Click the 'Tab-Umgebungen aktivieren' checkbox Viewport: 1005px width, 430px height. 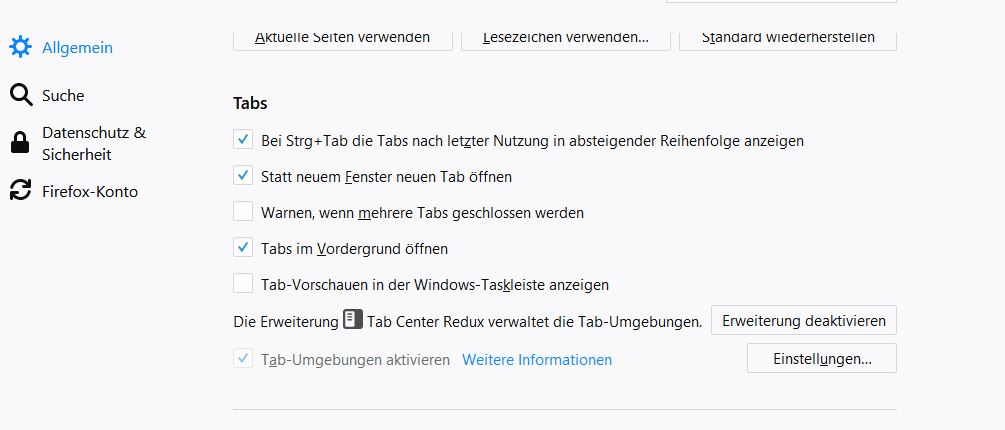click(x=243, y=359)
